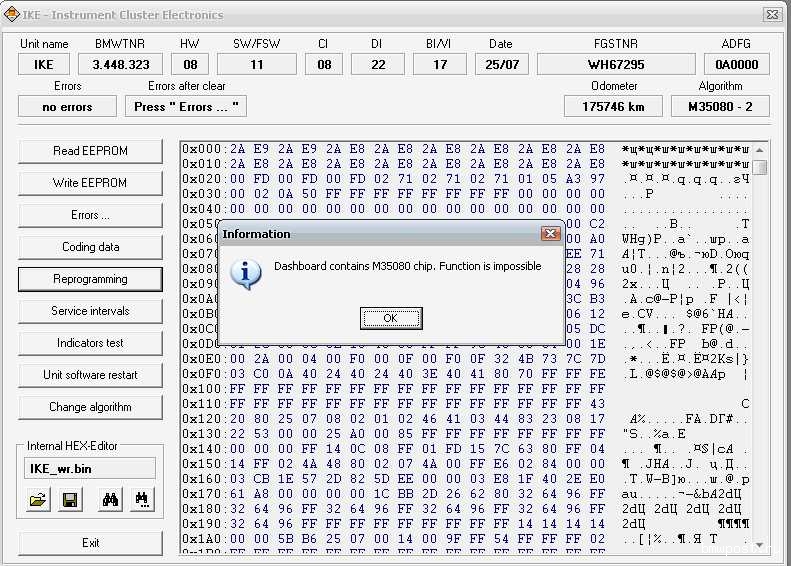Click the hex view scrollbar up arrow
This screenshot has height=566, width=791.
click(x=761, y=150)
